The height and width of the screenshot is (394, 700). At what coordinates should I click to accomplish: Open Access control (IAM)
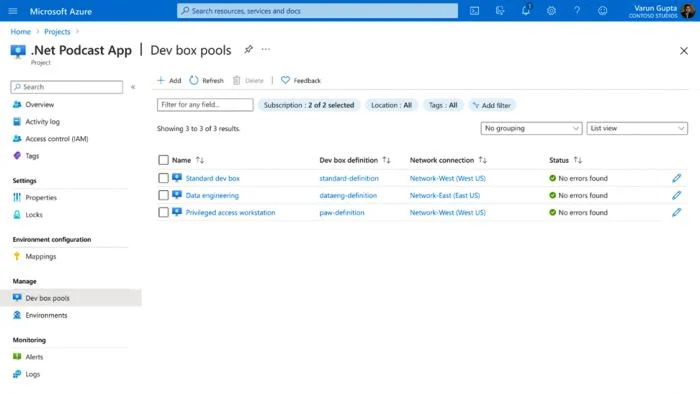57,139
